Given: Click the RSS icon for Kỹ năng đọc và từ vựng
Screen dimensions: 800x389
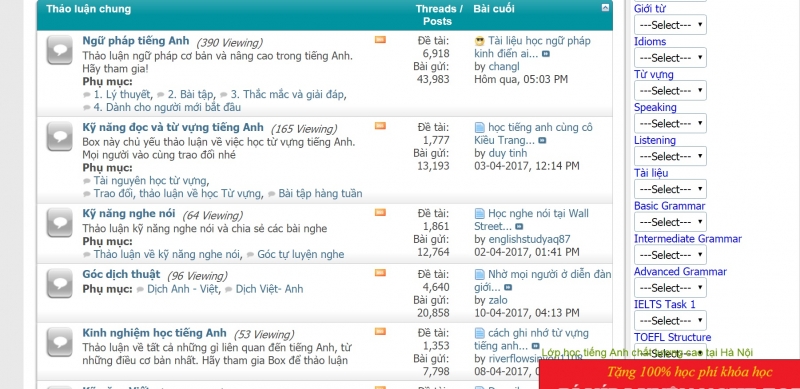Looking at the screenshot, I should [380, 126].
